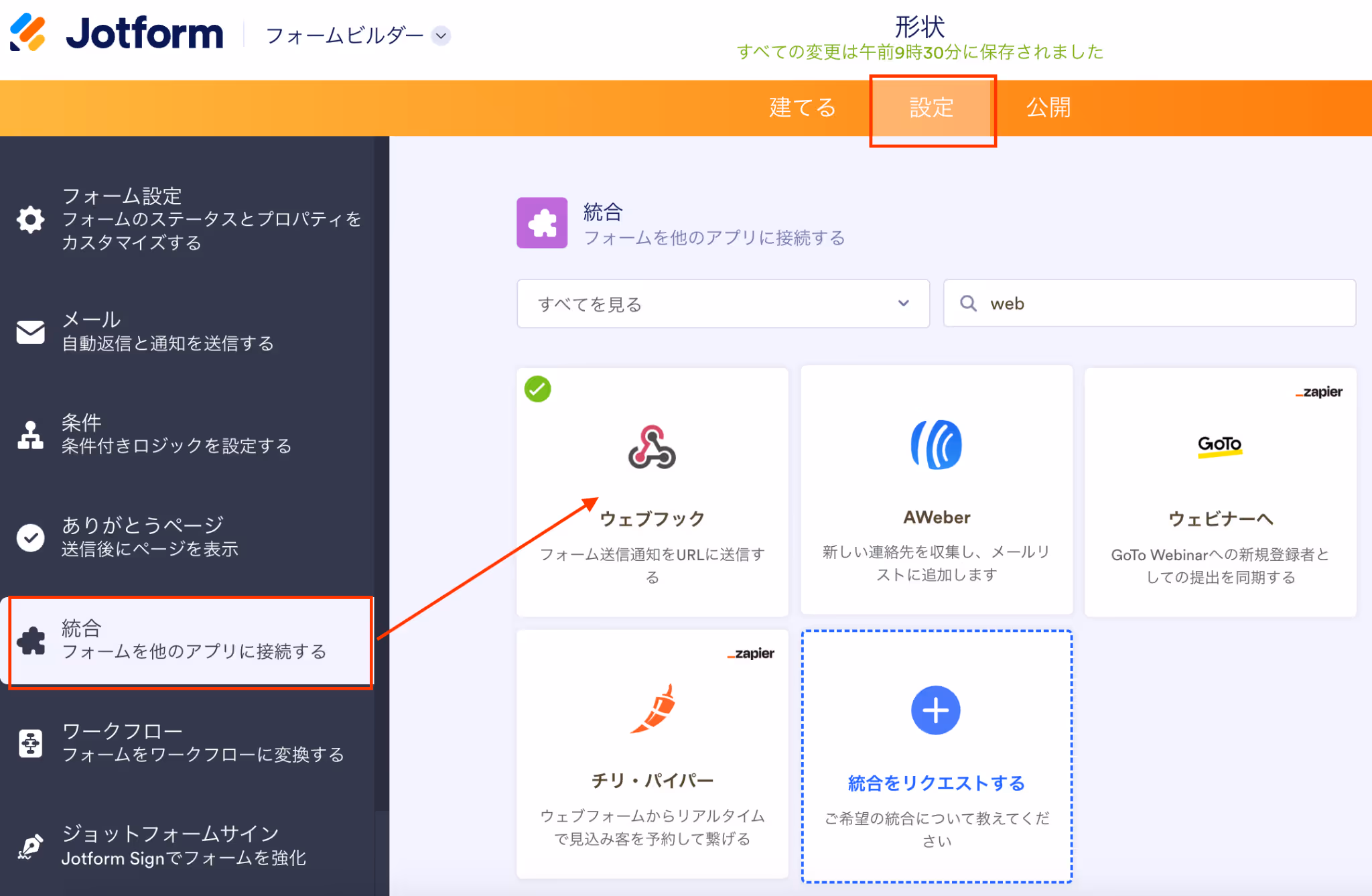The image size is (1372, 896).
Task: Expand the フォームビルダー dropdown chevron
Action: 441,36
